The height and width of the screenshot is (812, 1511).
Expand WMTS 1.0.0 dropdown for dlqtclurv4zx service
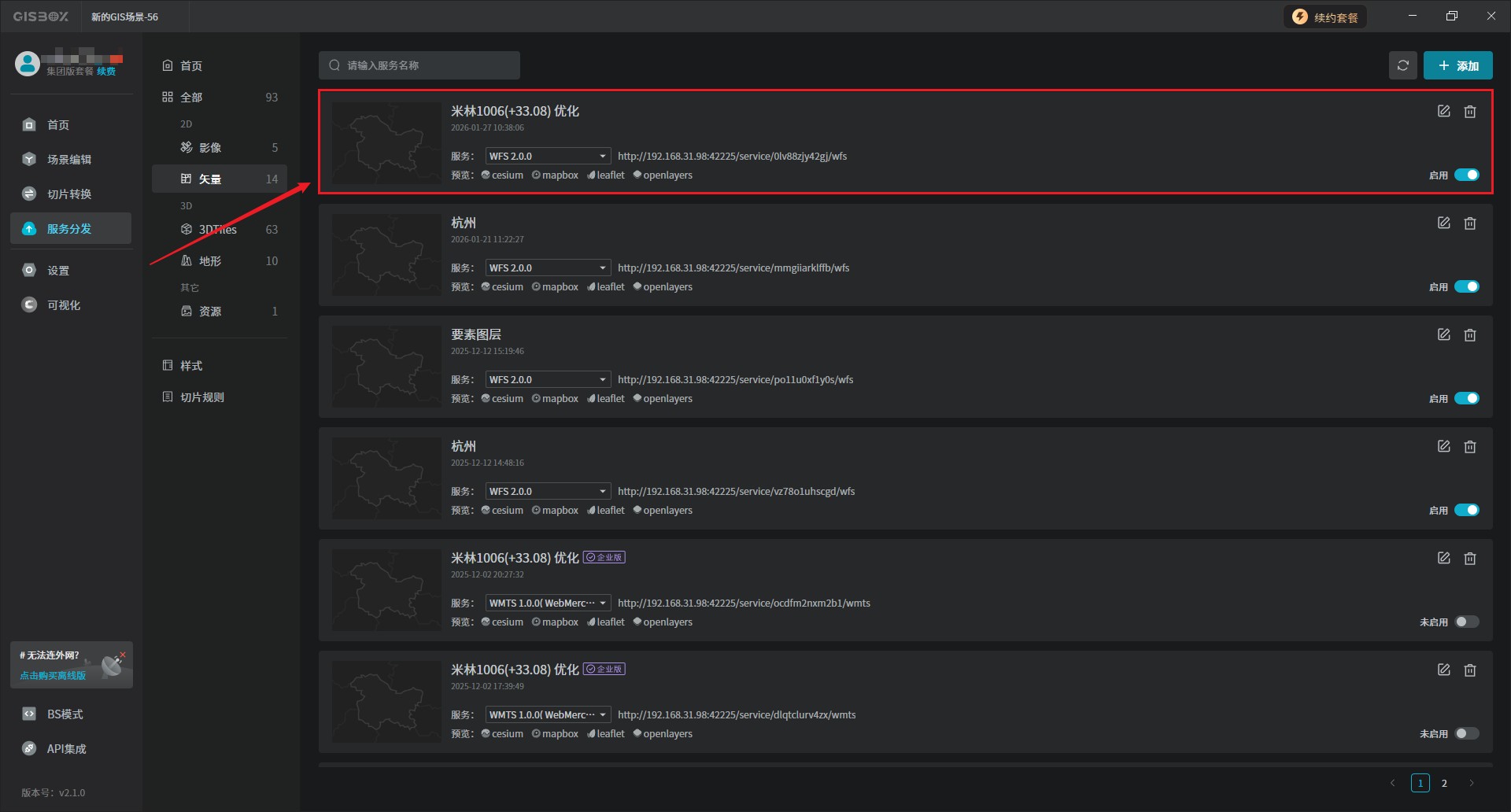[548, 715]
